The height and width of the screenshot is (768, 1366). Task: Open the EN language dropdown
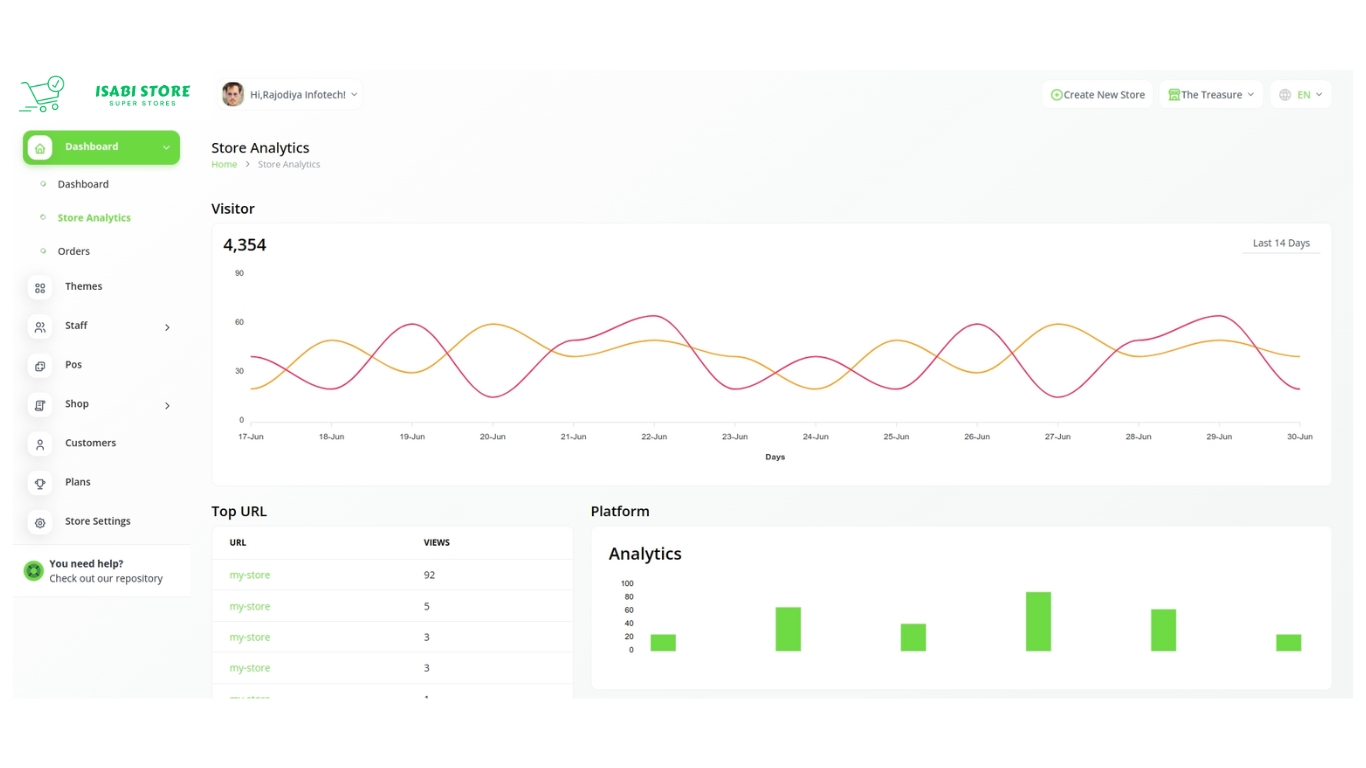click(x=1301, y=95)
